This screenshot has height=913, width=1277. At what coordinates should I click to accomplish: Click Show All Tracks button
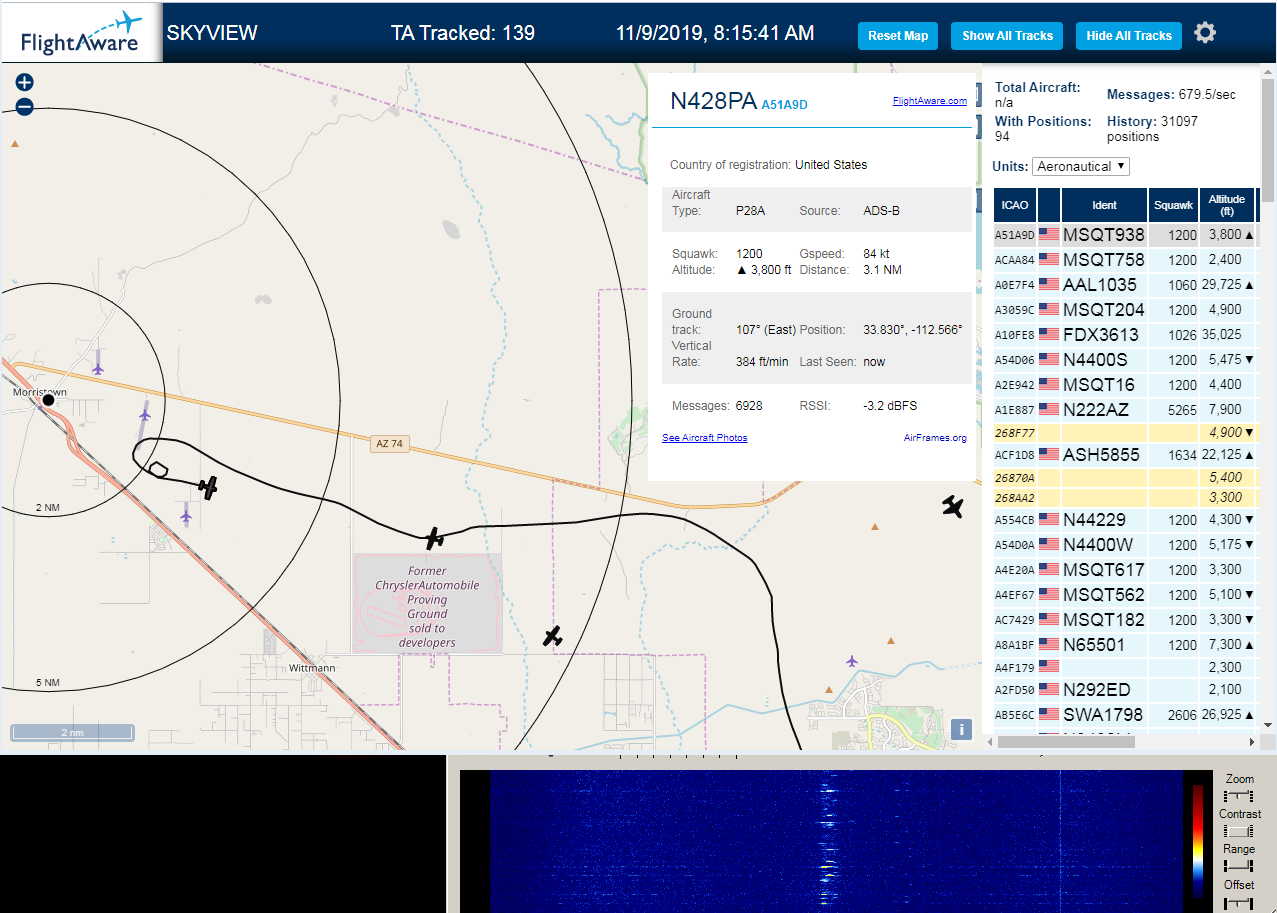[x=1007, y=35]
